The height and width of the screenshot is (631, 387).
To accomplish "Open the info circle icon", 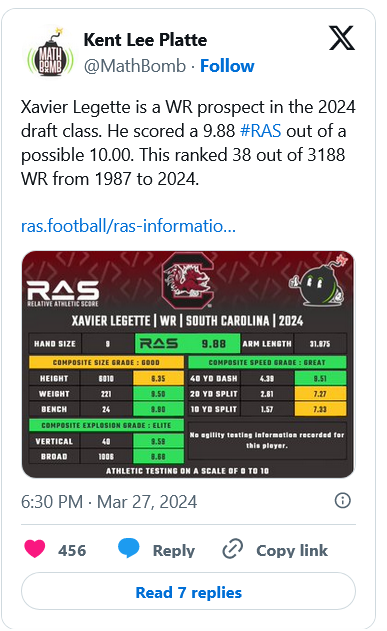I will (342, 501).
